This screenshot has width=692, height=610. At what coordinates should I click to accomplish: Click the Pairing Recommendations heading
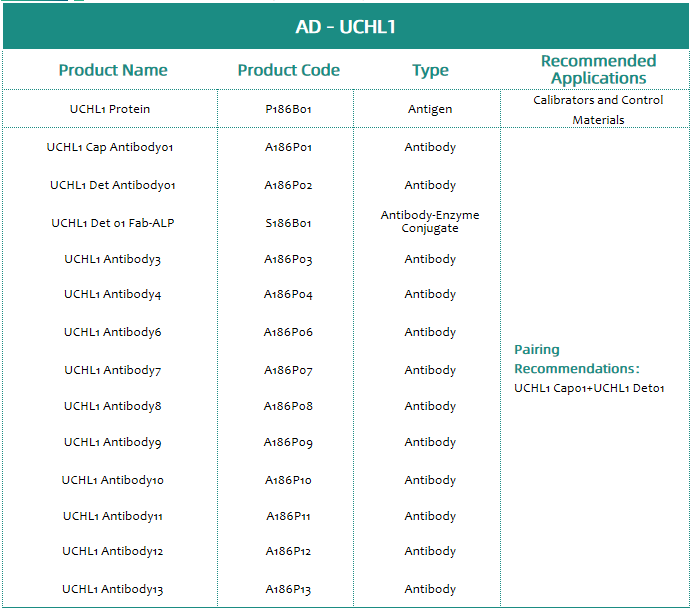[576, 359]
